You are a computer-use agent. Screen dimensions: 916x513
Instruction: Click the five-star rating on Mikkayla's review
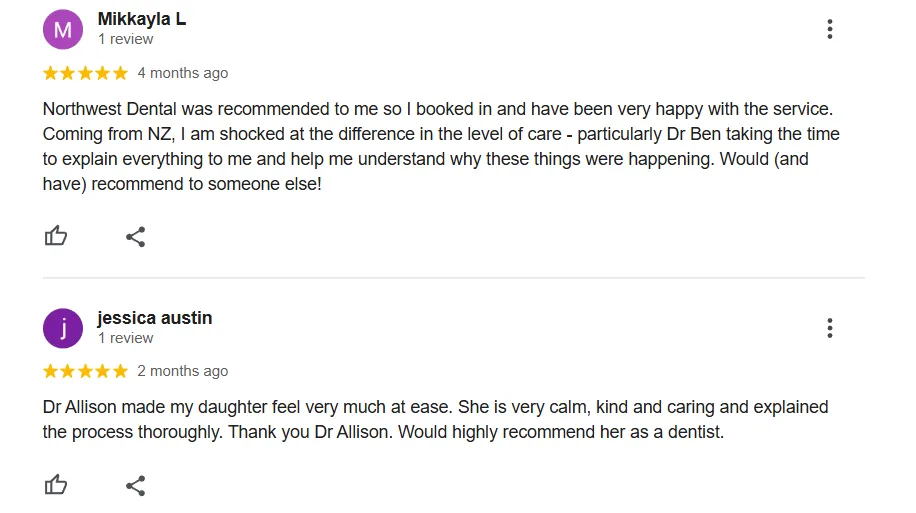pyautogui.click(x=85, y=73)
